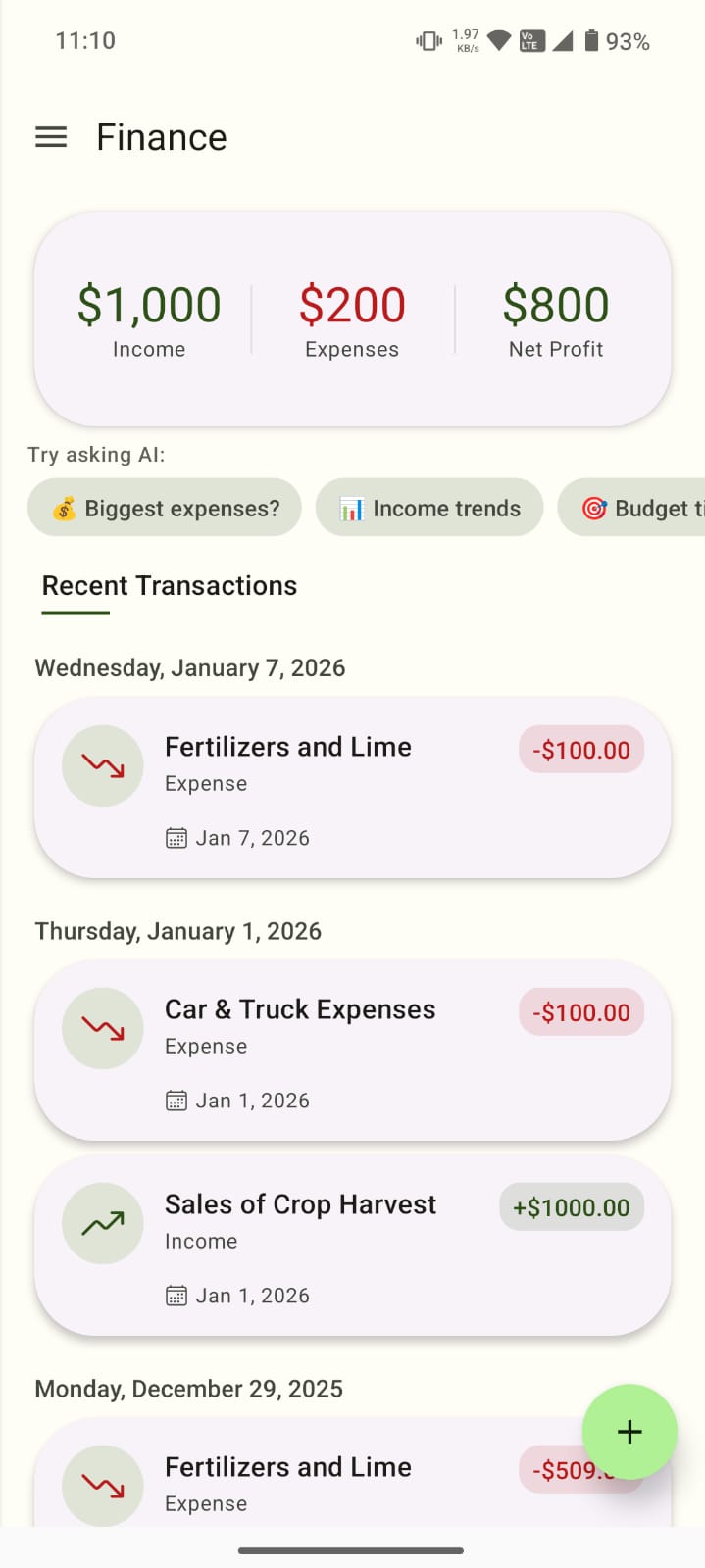Tap the red expense arrow on Fertilizers and Lime
The height and width of the screenshot is (1568, 705).
102,765
